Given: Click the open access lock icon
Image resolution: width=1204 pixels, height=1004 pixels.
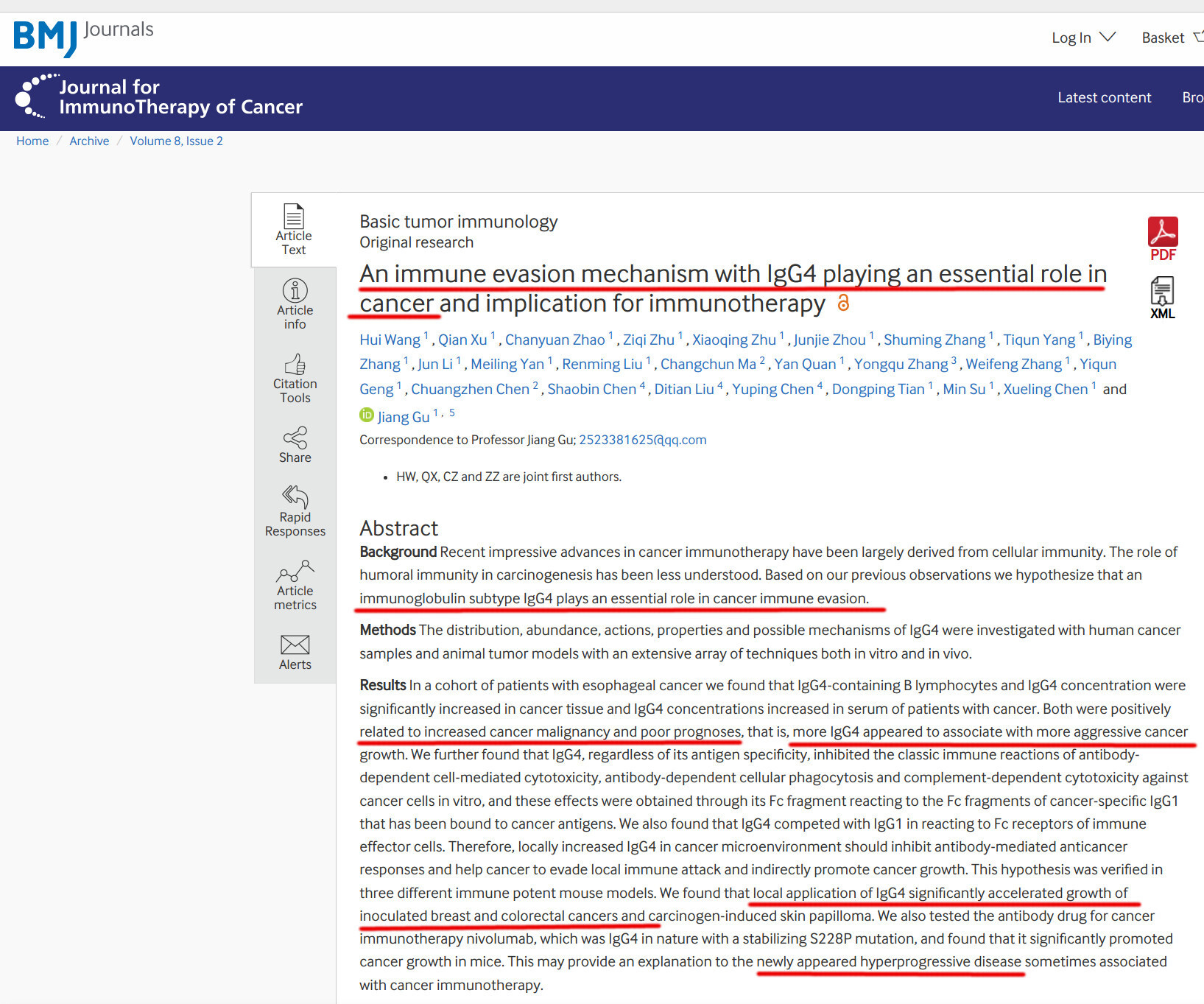Looking at the screenshot, I should [843, 303].
